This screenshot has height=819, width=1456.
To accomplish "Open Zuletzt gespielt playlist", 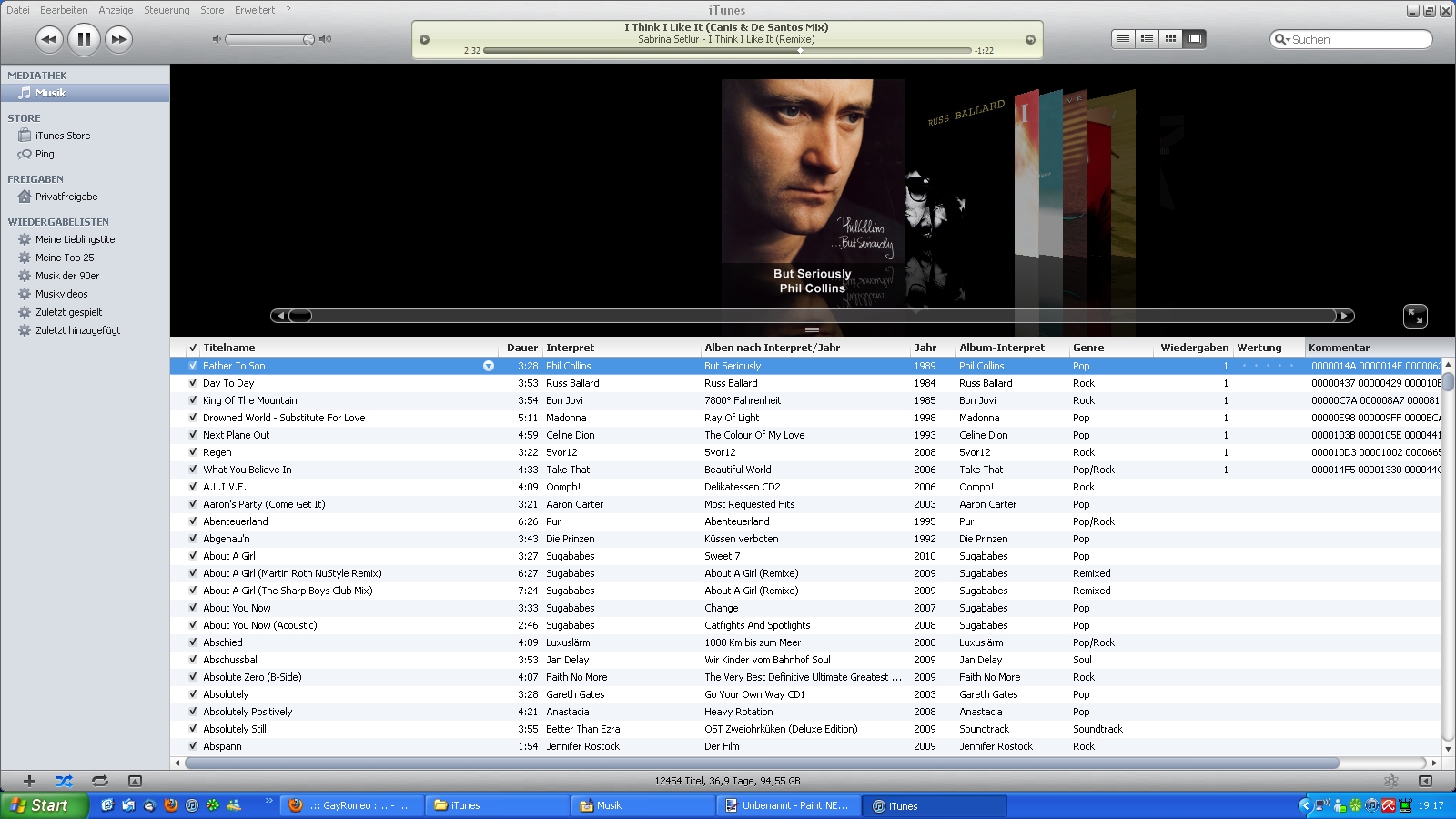I will 69,312.
